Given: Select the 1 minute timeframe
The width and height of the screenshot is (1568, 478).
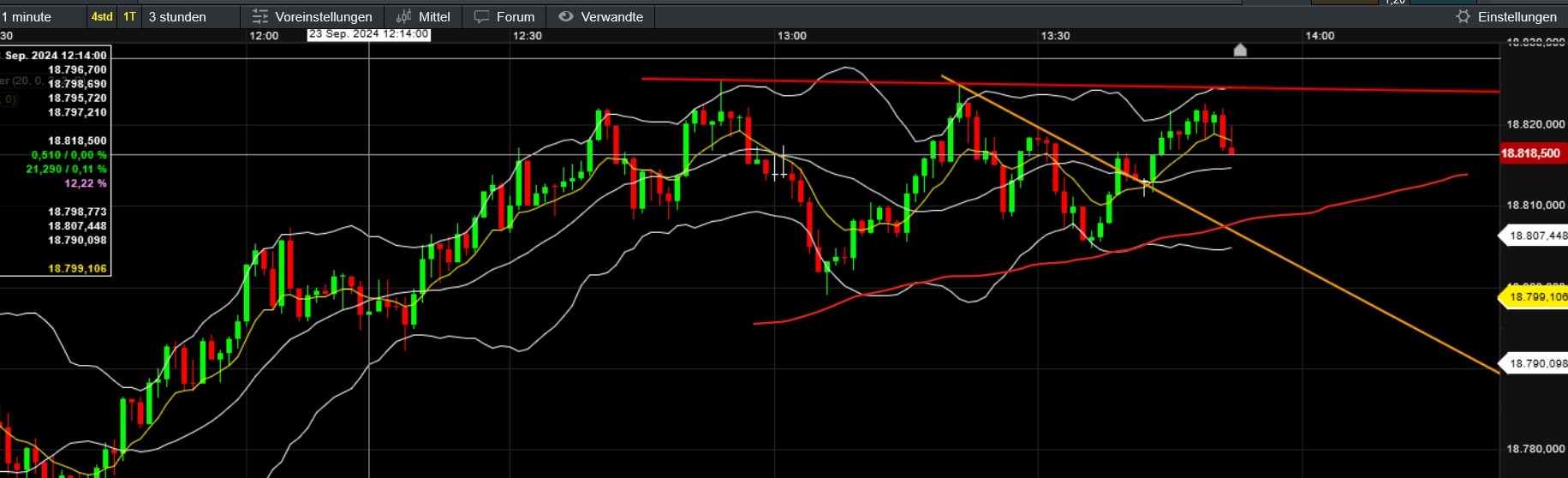Looking at the screenshot, I should click(27, 16).
